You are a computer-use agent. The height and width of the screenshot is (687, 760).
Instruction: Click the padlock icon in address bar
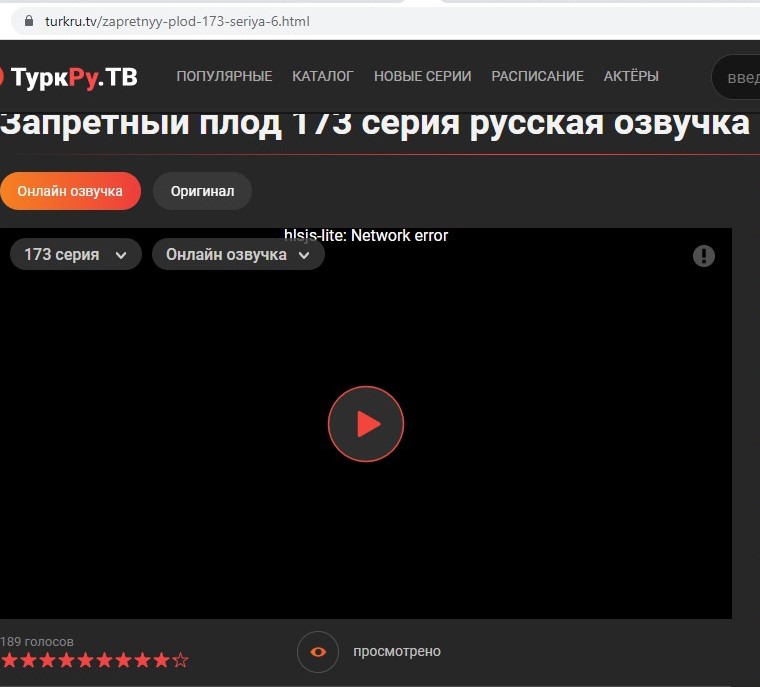(28, 21)
